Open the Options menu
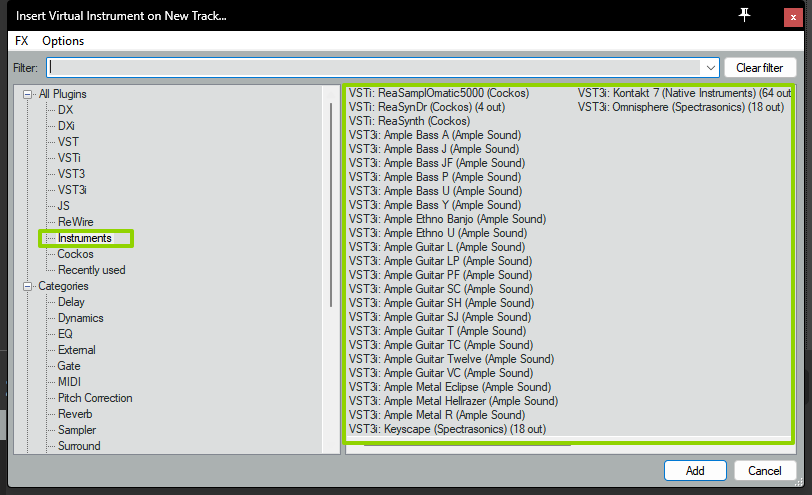The image size is (812, 495). pyautogui.click(x=63, y=41)
